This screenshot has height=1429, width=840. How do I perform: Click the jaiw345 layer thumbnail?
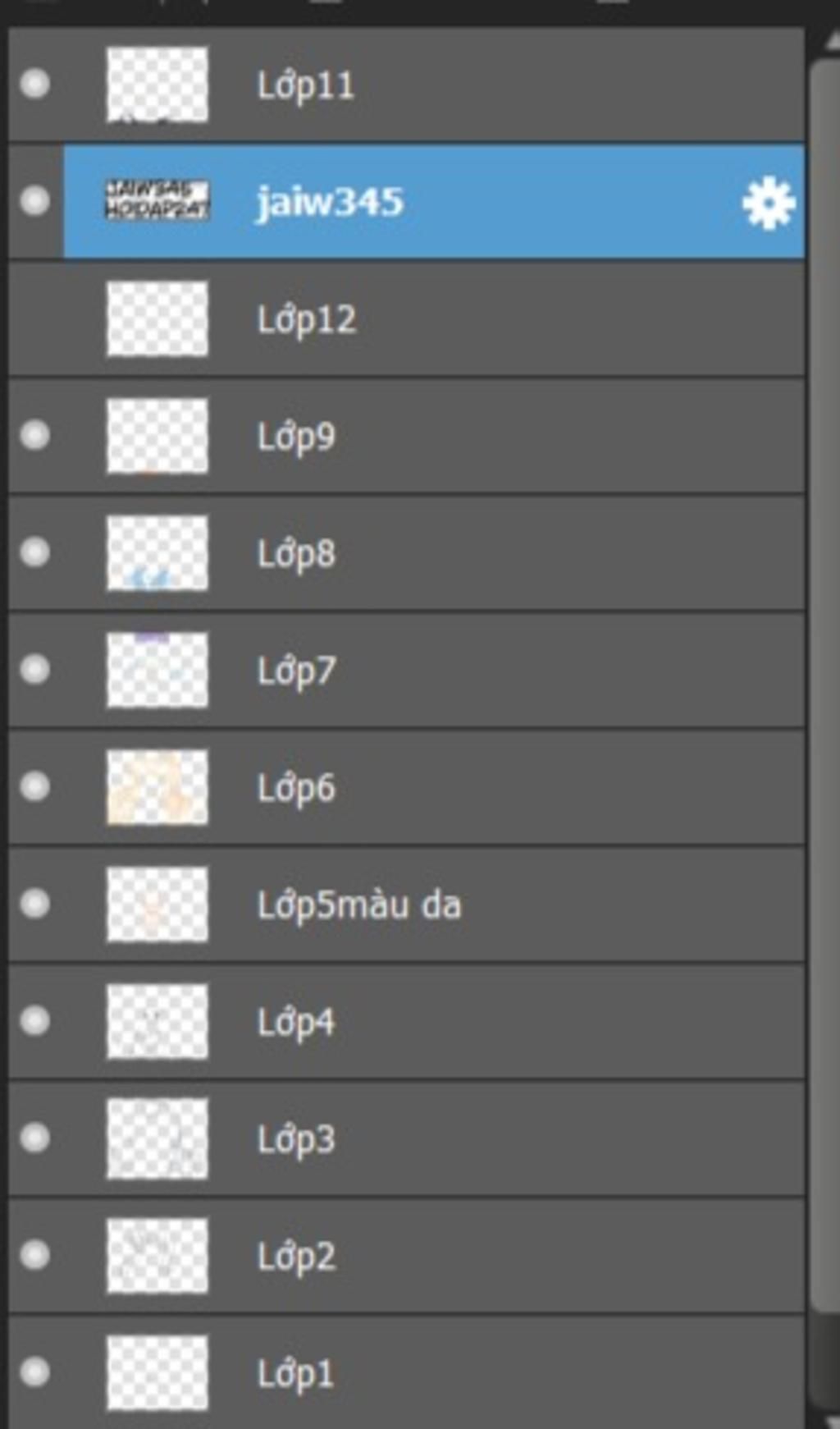(x=157, y=200)
